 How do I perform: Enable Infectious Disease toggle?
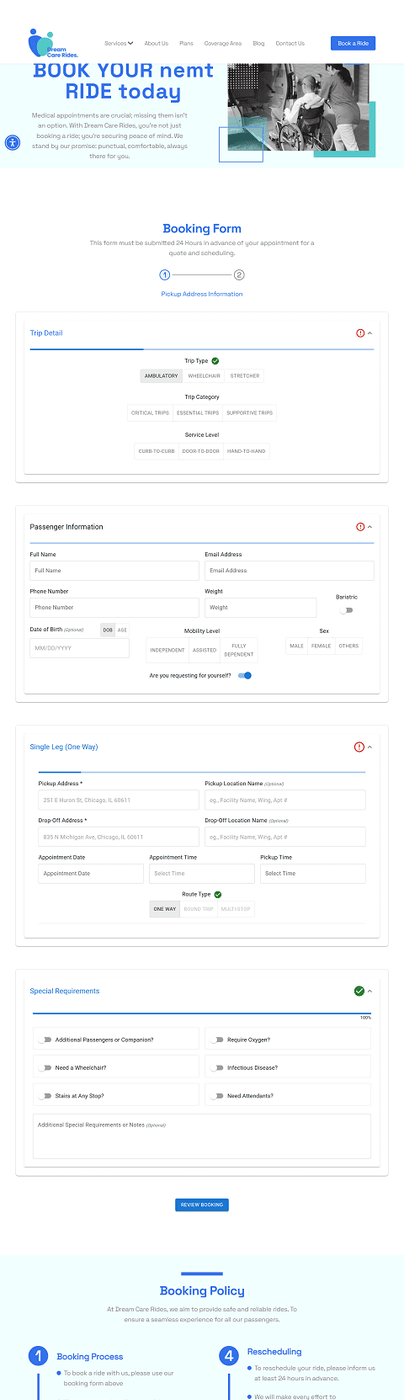pos(217,1067)
